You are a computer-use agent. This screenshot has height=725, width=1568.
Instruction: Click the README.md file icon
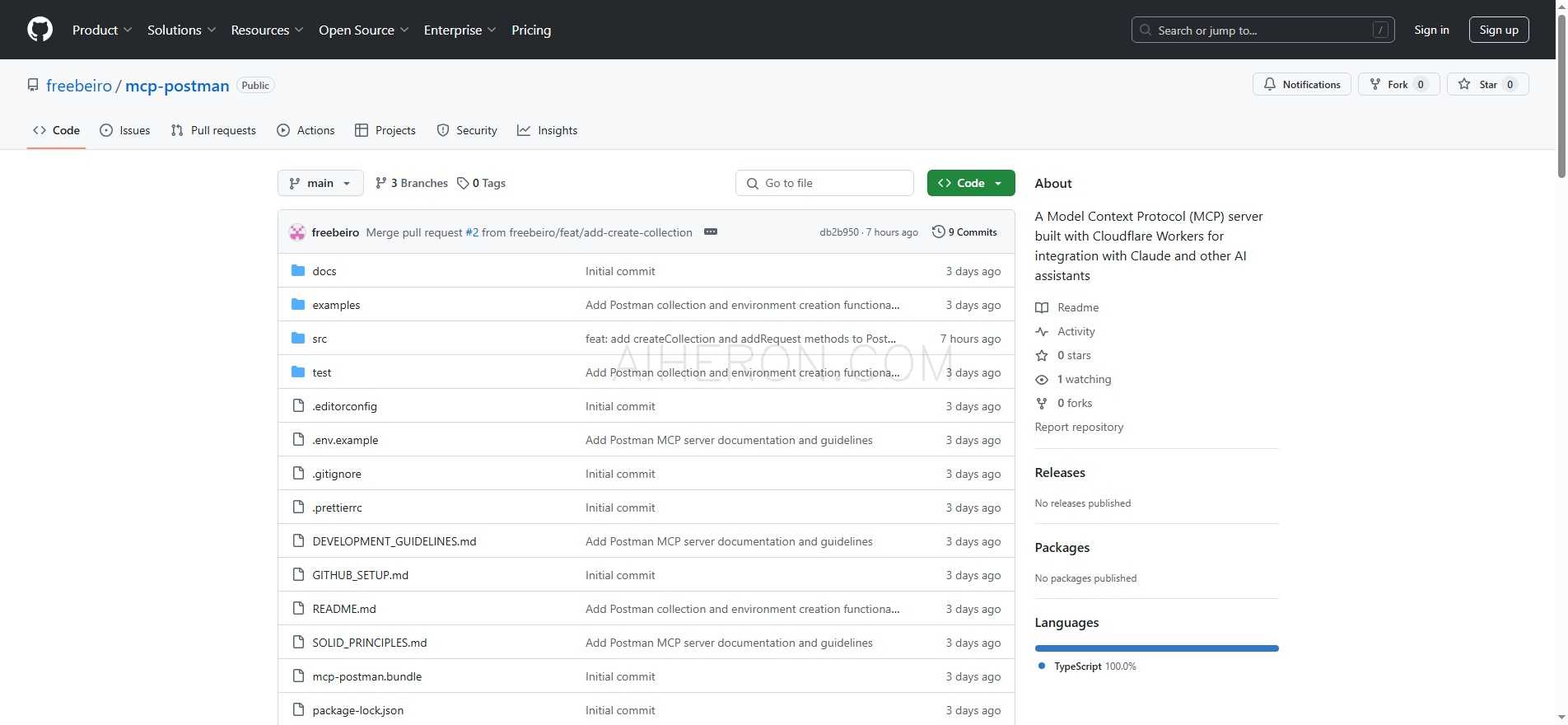coord(298,608)
